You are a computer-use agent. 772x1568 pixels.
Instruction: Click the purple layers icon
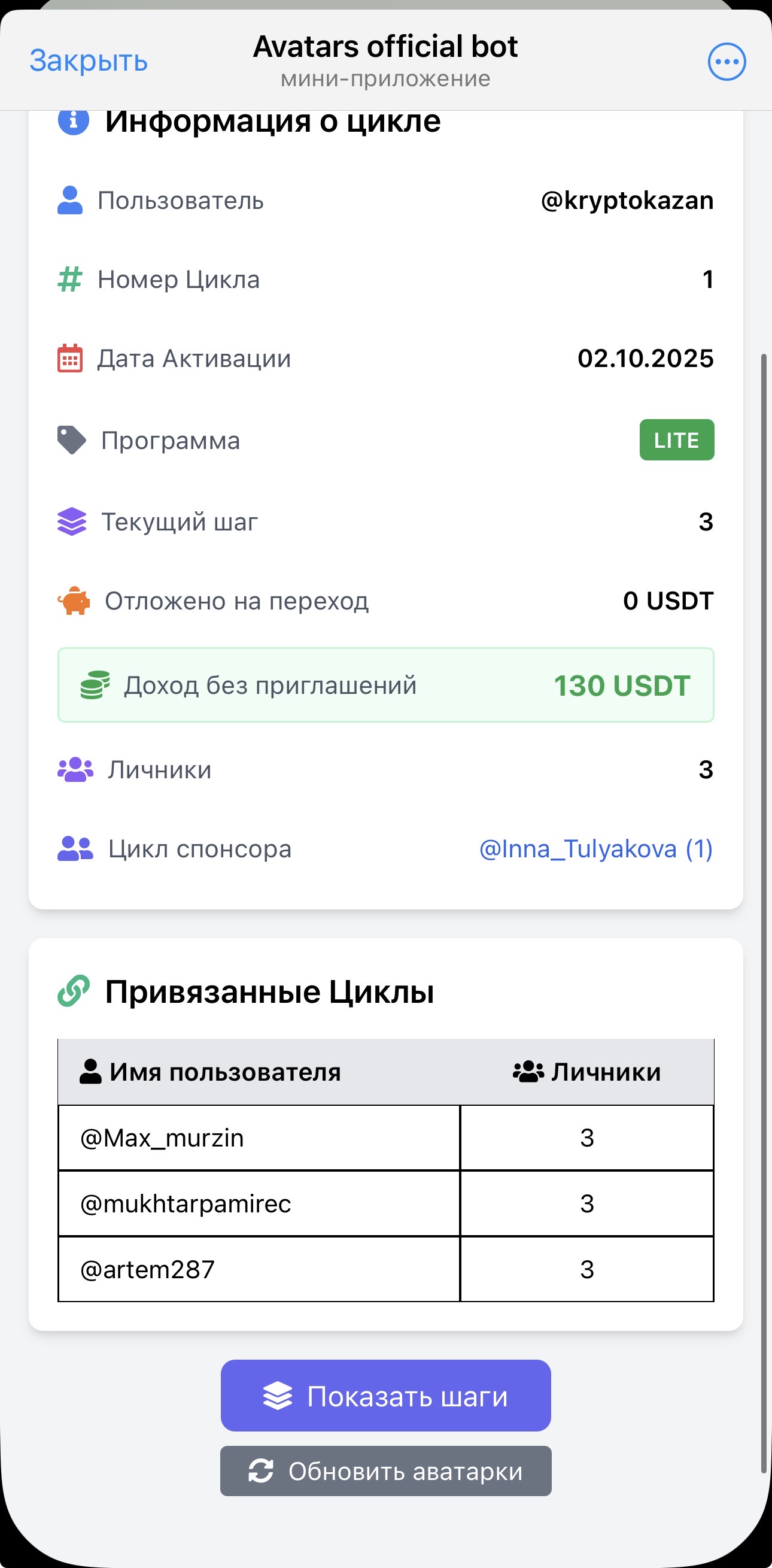pyautogui.click(x=72, y=521)
